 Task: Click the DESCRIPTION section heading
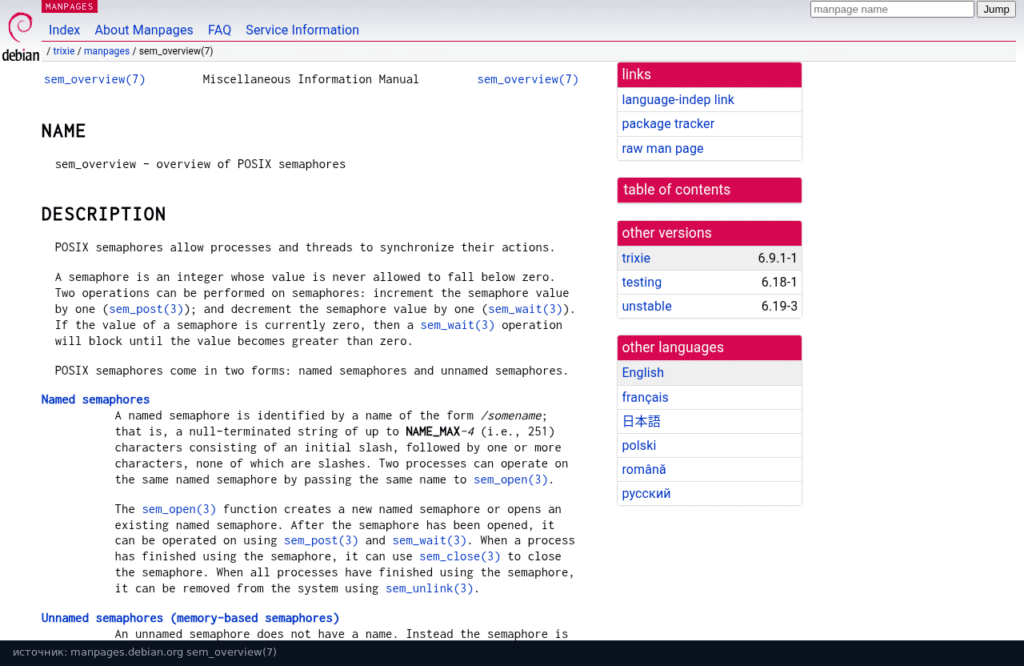(x=103, y=214)
